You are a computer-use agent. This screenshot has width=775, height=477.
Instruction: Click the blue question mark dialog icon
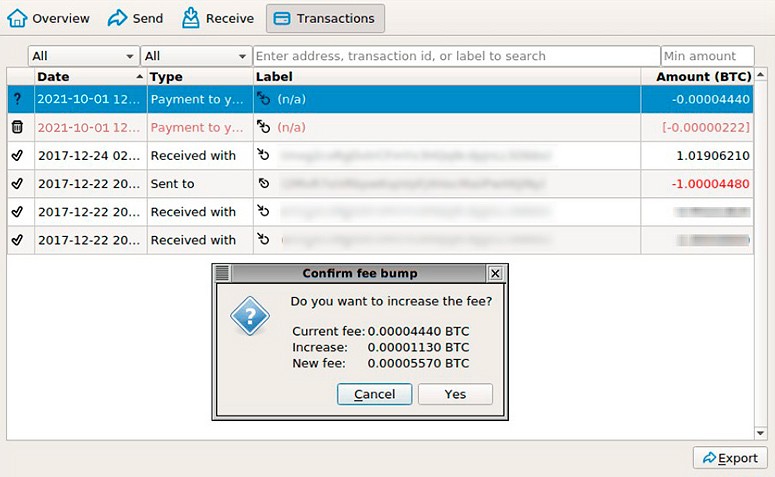point(250,315)
